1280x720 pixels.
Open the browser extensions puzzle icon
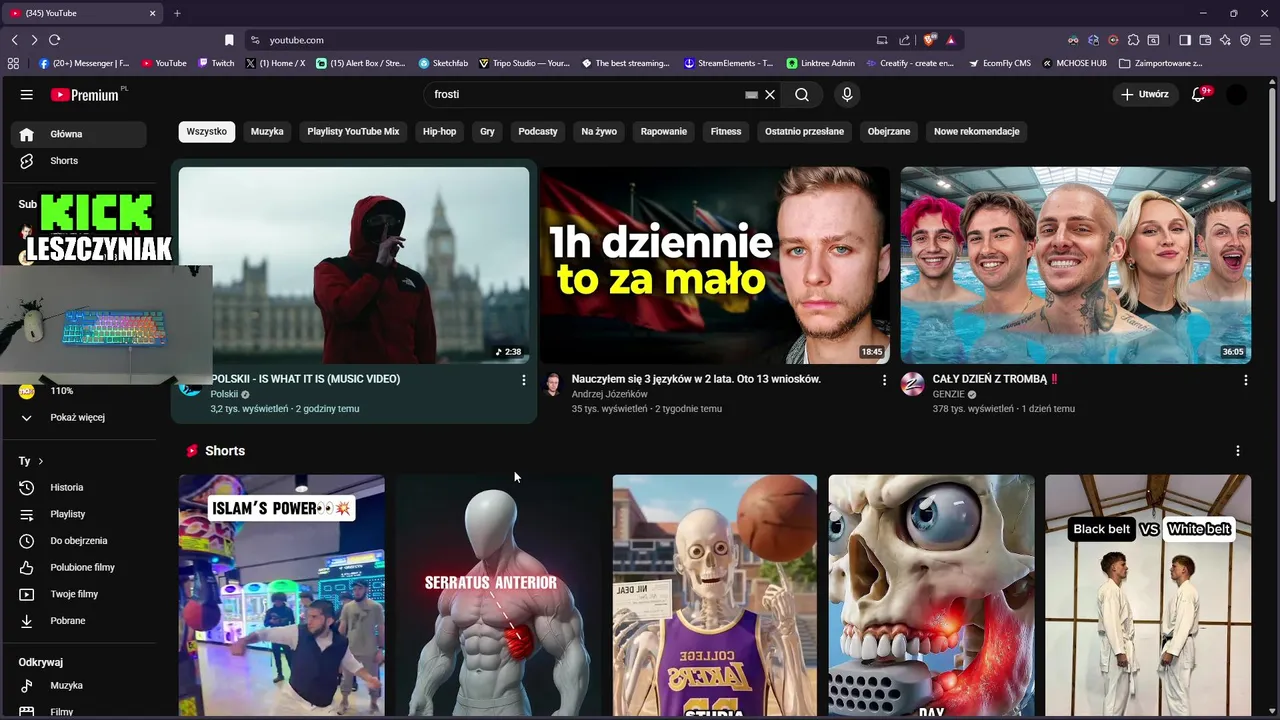pos(1133,40)
